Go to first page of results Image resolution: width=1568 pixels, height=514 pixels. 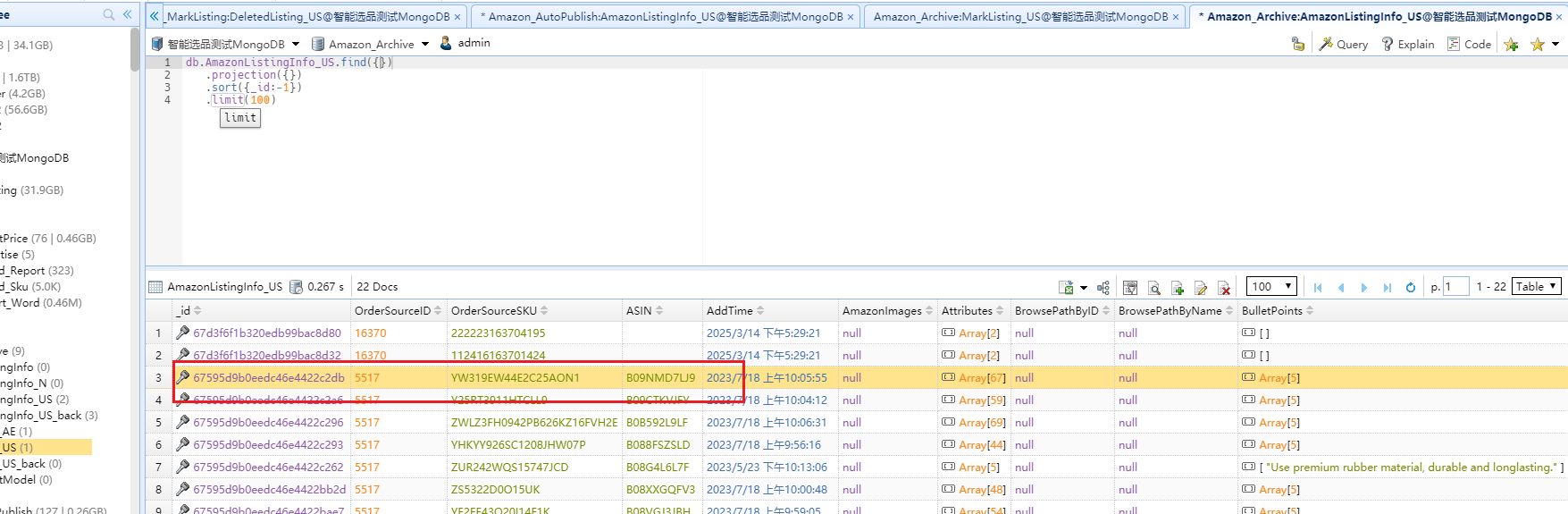pos(1318,287)
